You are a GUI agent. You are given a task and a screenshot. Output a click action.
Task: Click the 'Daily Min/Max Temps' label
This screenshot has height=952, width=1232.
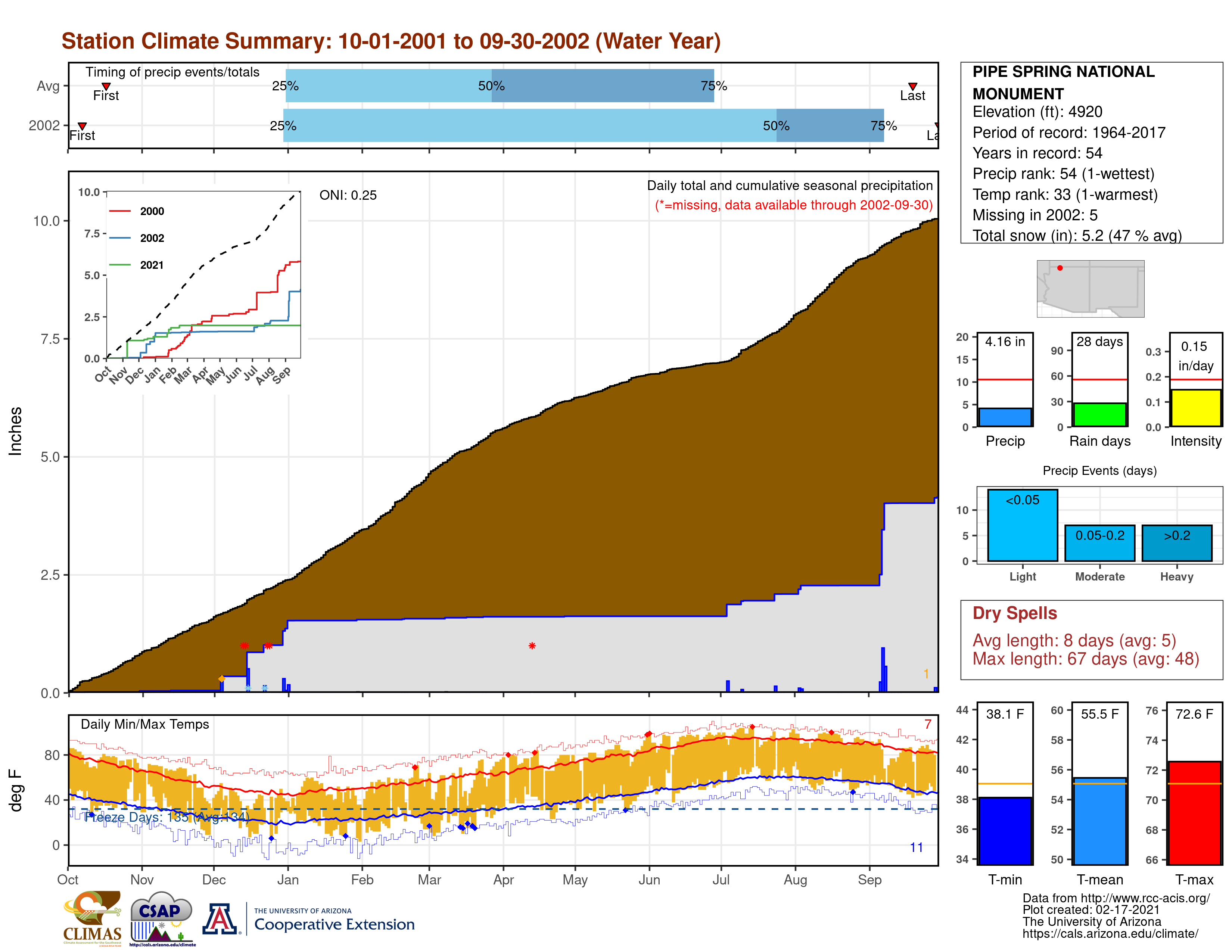click(x=144, y=724)
